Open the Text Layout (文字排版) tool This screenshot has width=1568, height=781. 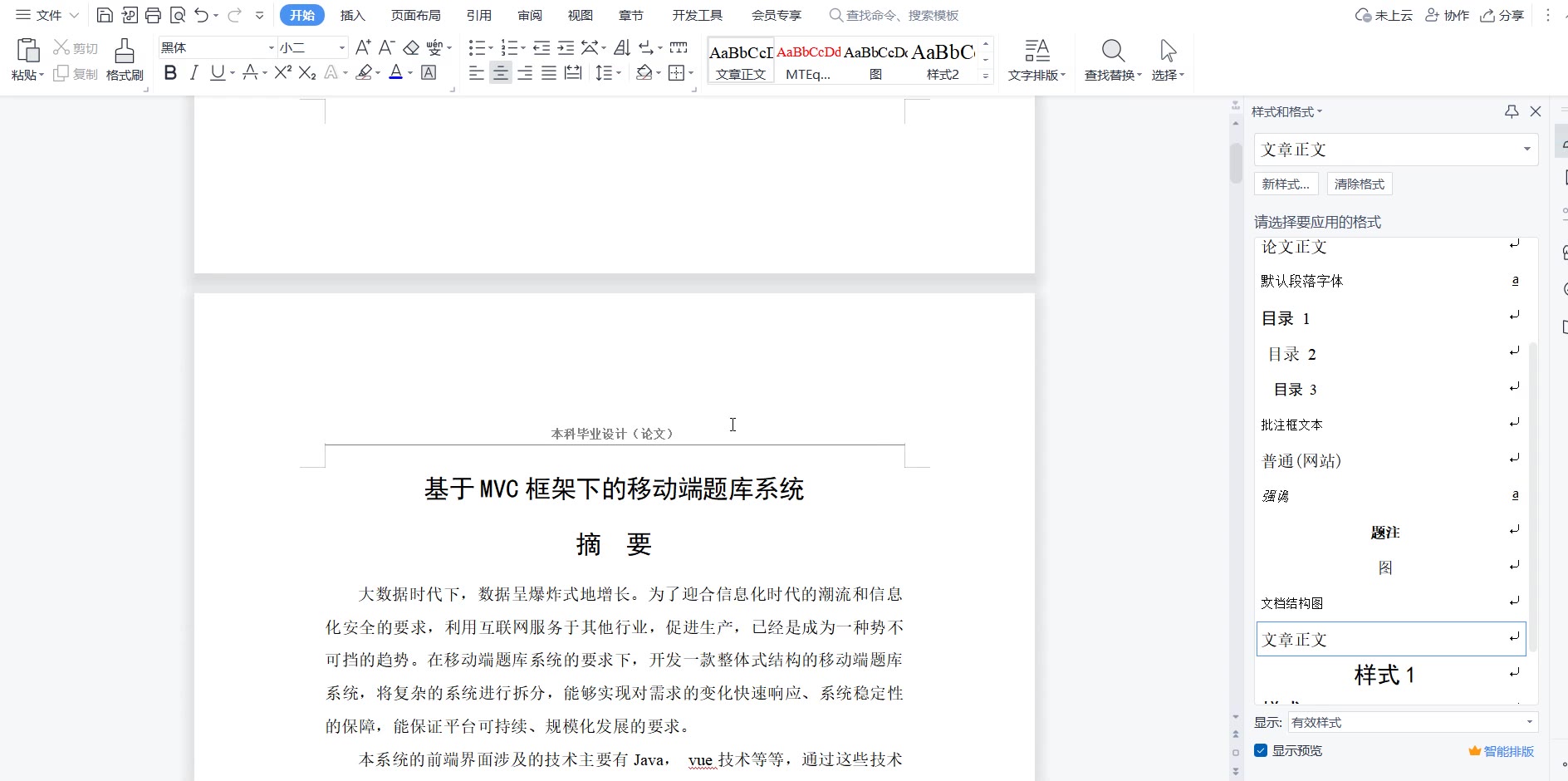[1036, 60]
